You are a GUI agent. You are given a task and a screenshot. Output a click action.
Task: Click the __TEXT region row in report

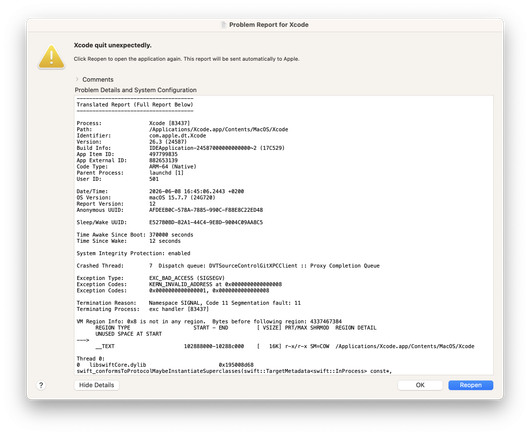pos(285,346)
